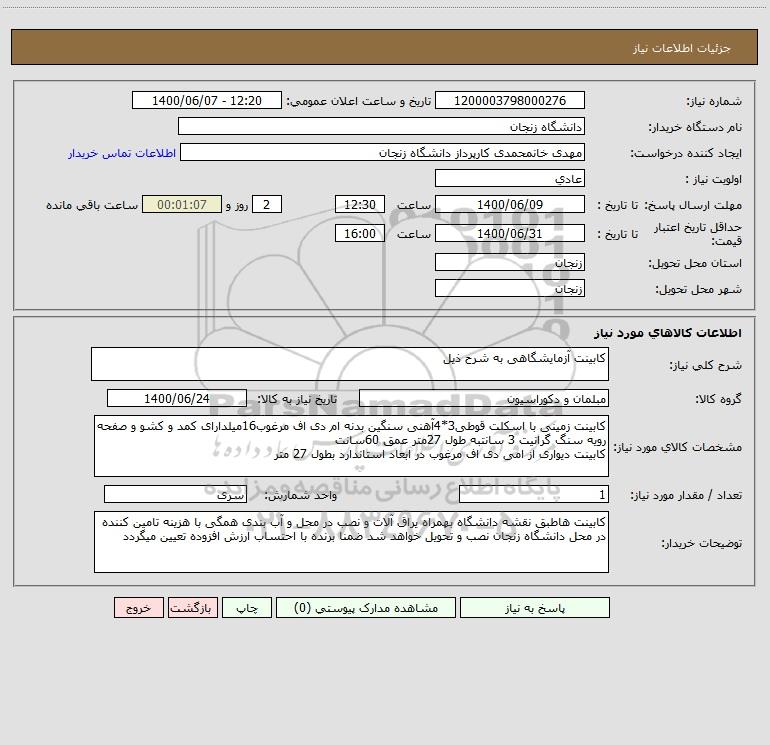Click response deadline date 1400/06/09

pyautogui.click(x=510, y=204)
